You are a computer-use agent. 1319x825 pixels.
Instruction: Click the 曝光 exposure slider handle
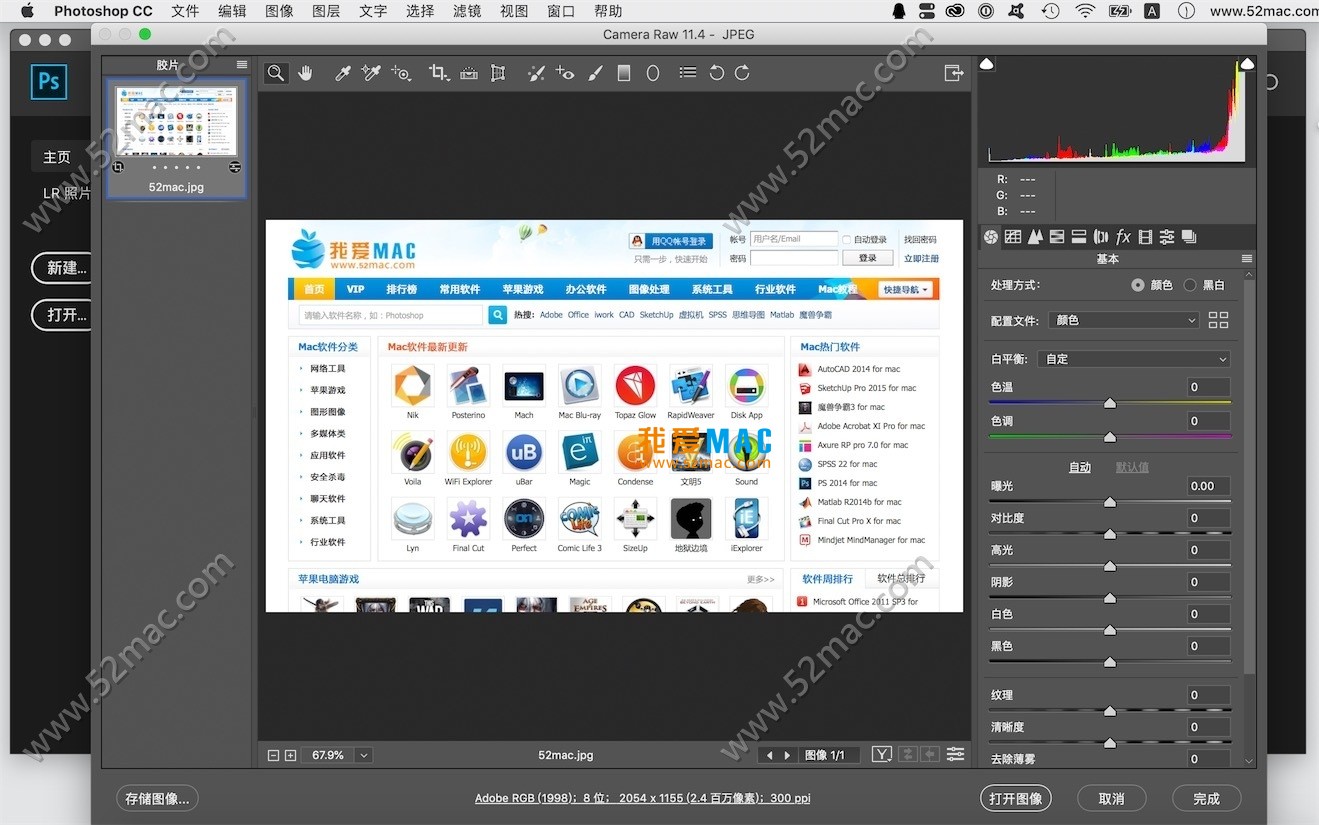[1109, 502]
